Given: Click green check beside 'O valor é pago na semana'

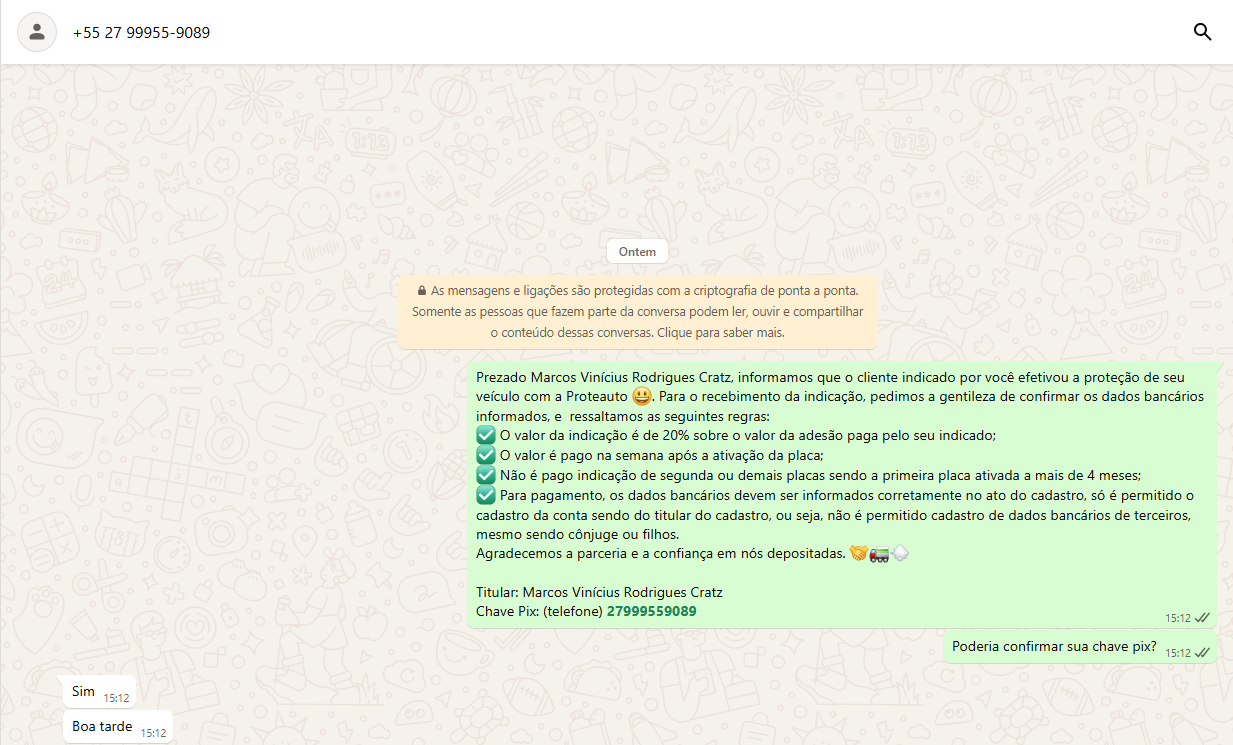Looking at the screenshot, I should click(x=486, y=455).
